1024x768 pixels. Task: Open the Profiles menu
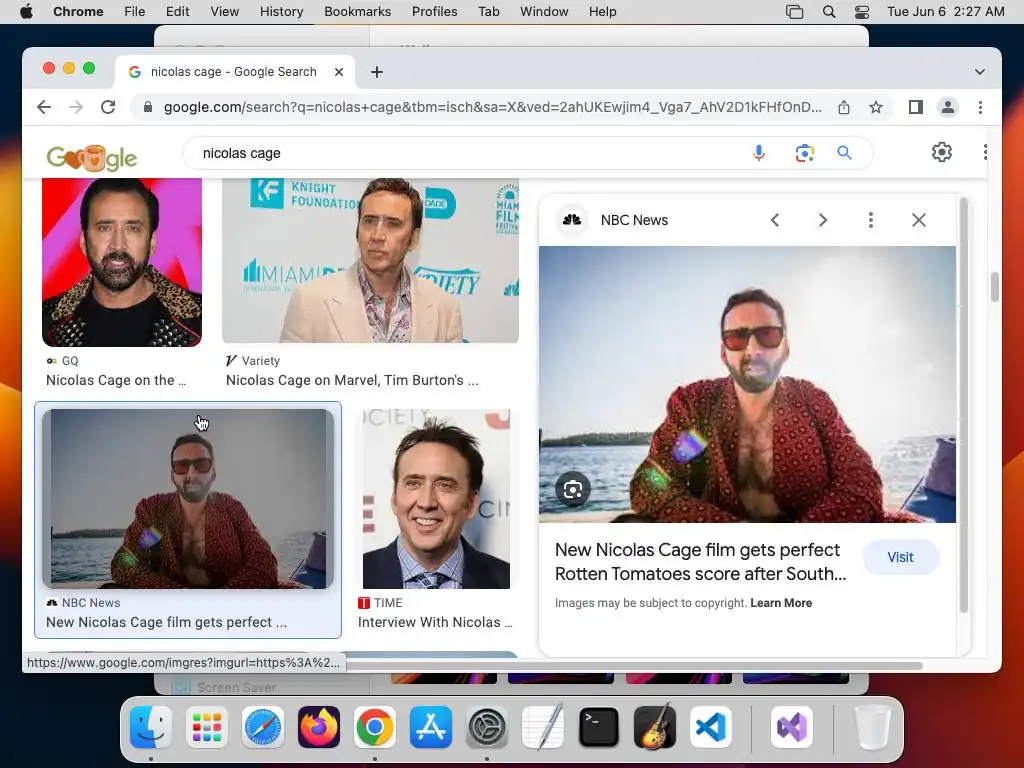[x=434, y=12]
